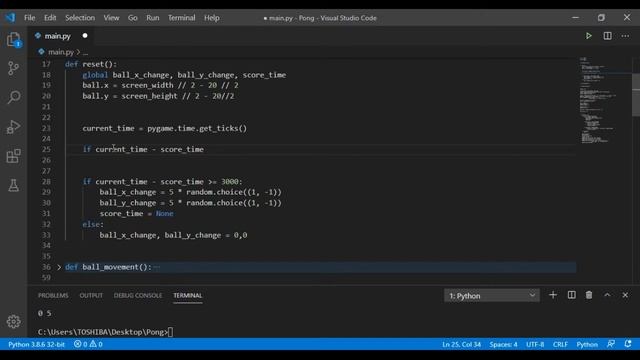Viewport: 640px width, 360px height.
Task: Open the Explorer view in activity bar
Action: point(13,40)
